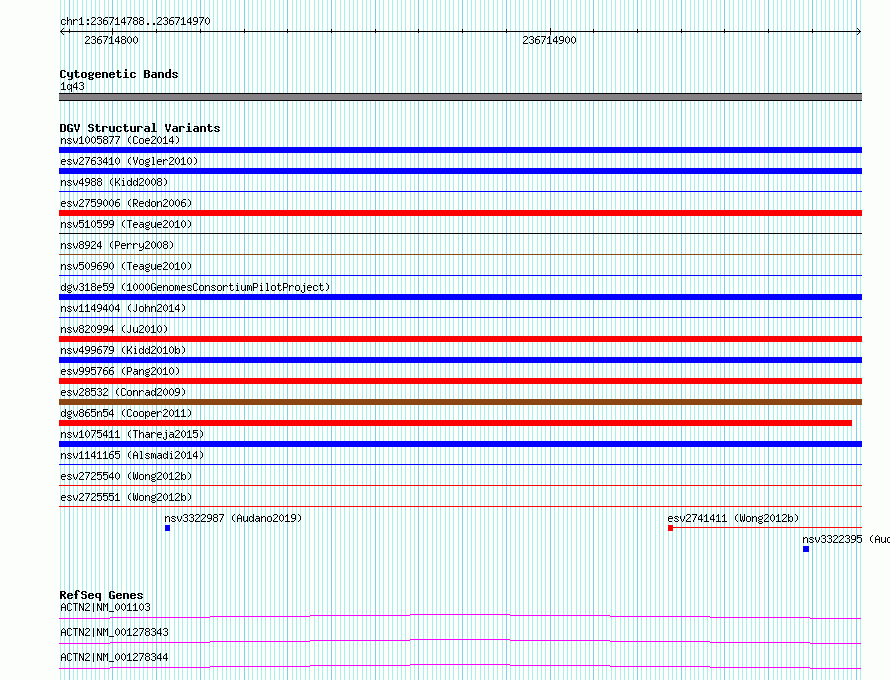The width and height of the screenshot is (890, 680).
Task: Select the brown esv28532 variant bar
Action: click(x=460, y=402)
